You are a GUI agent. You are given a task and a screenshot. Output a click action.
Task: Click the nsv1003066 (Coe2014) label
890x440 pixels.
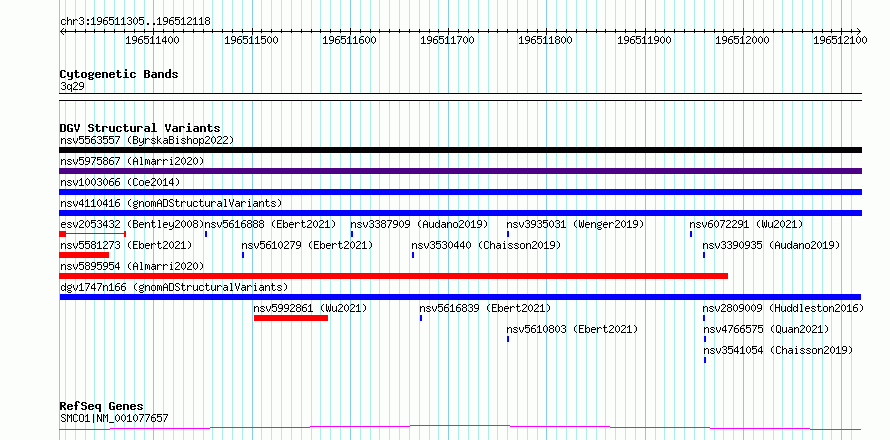click(120, 182)
